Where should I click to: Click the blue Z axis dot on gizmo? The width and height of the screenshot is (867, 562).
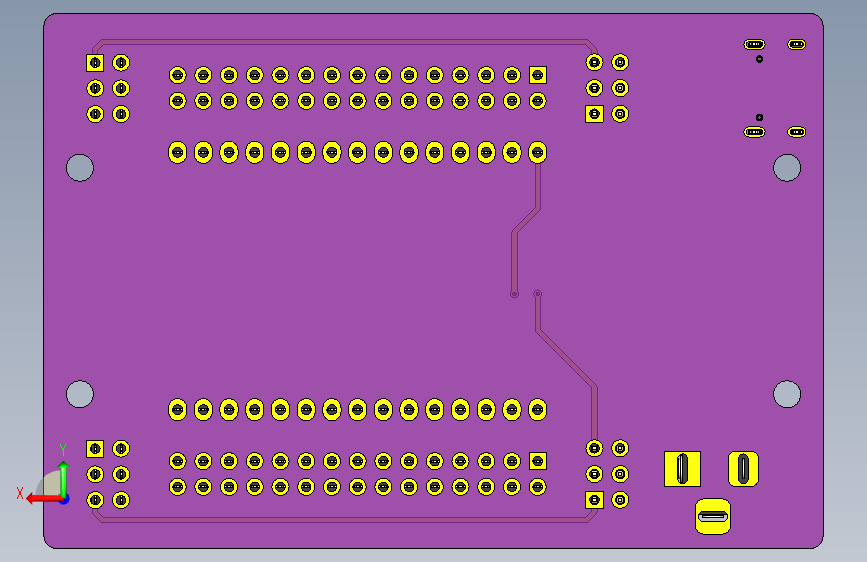[x=65, y=500]
